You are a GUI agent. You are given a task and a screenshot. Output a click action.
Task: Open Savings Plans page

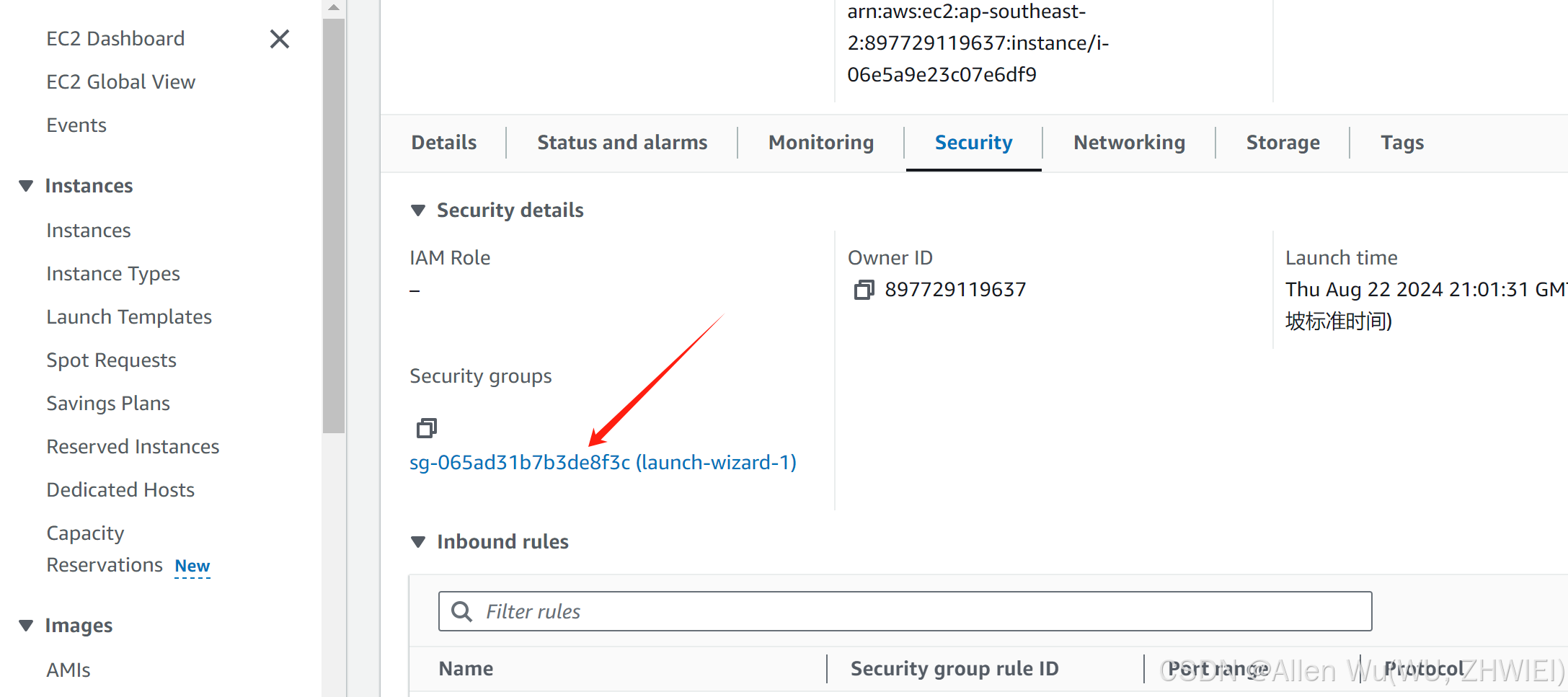[108, 404]
